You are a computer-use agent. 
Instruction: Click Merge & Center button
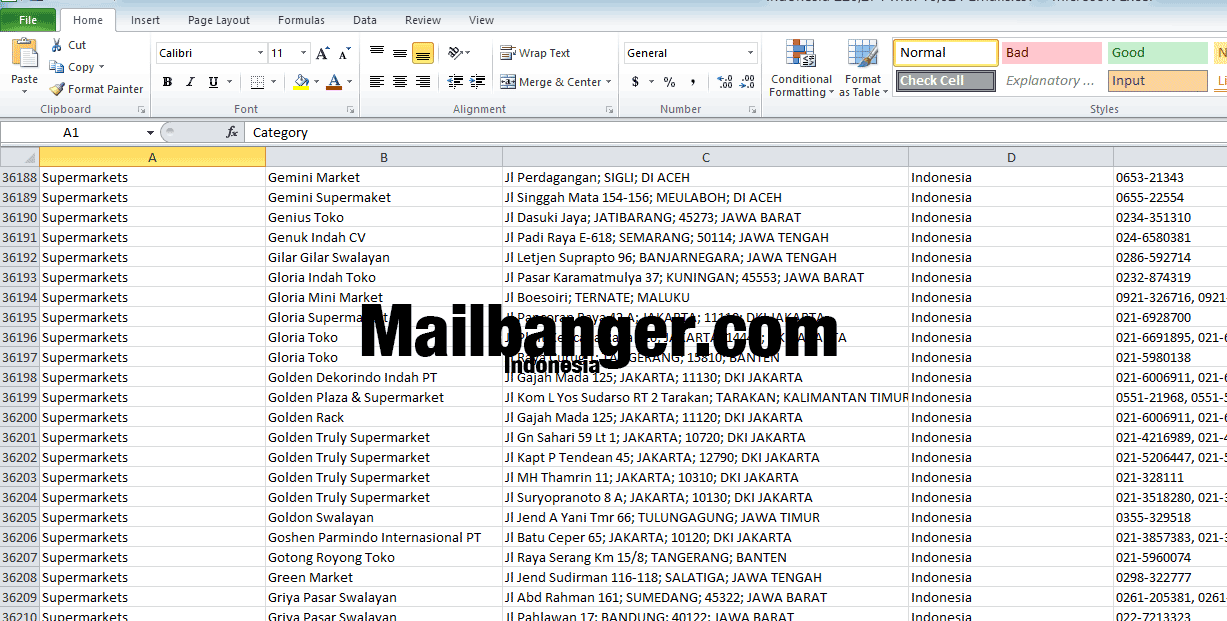point(550,82)
